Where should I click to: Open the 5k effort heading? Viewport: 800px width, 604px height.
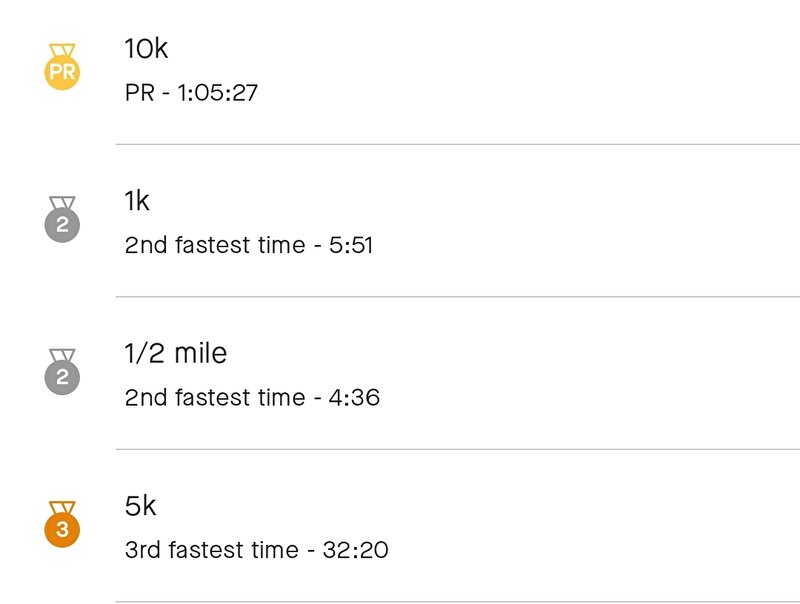point(140,506)
